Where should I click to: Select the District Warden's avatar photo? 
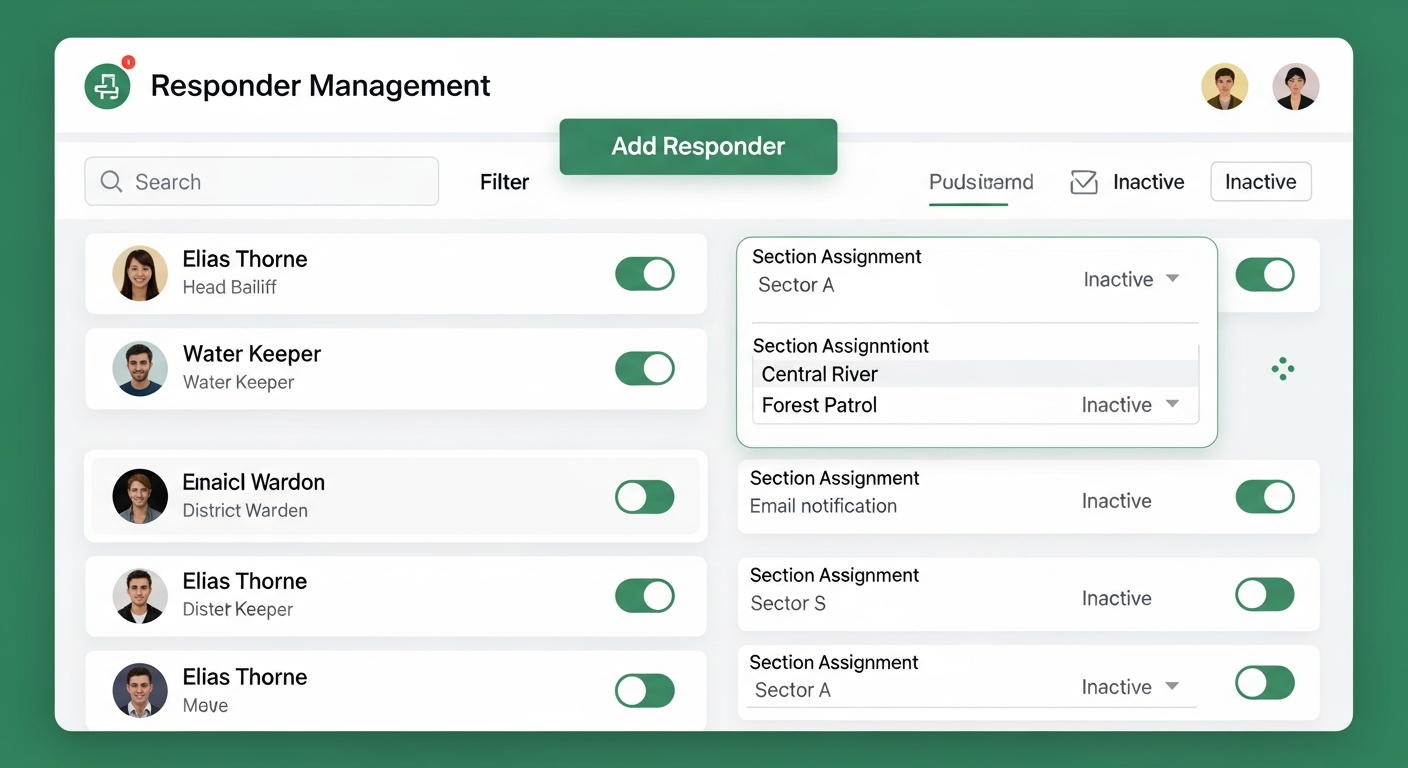140,496
